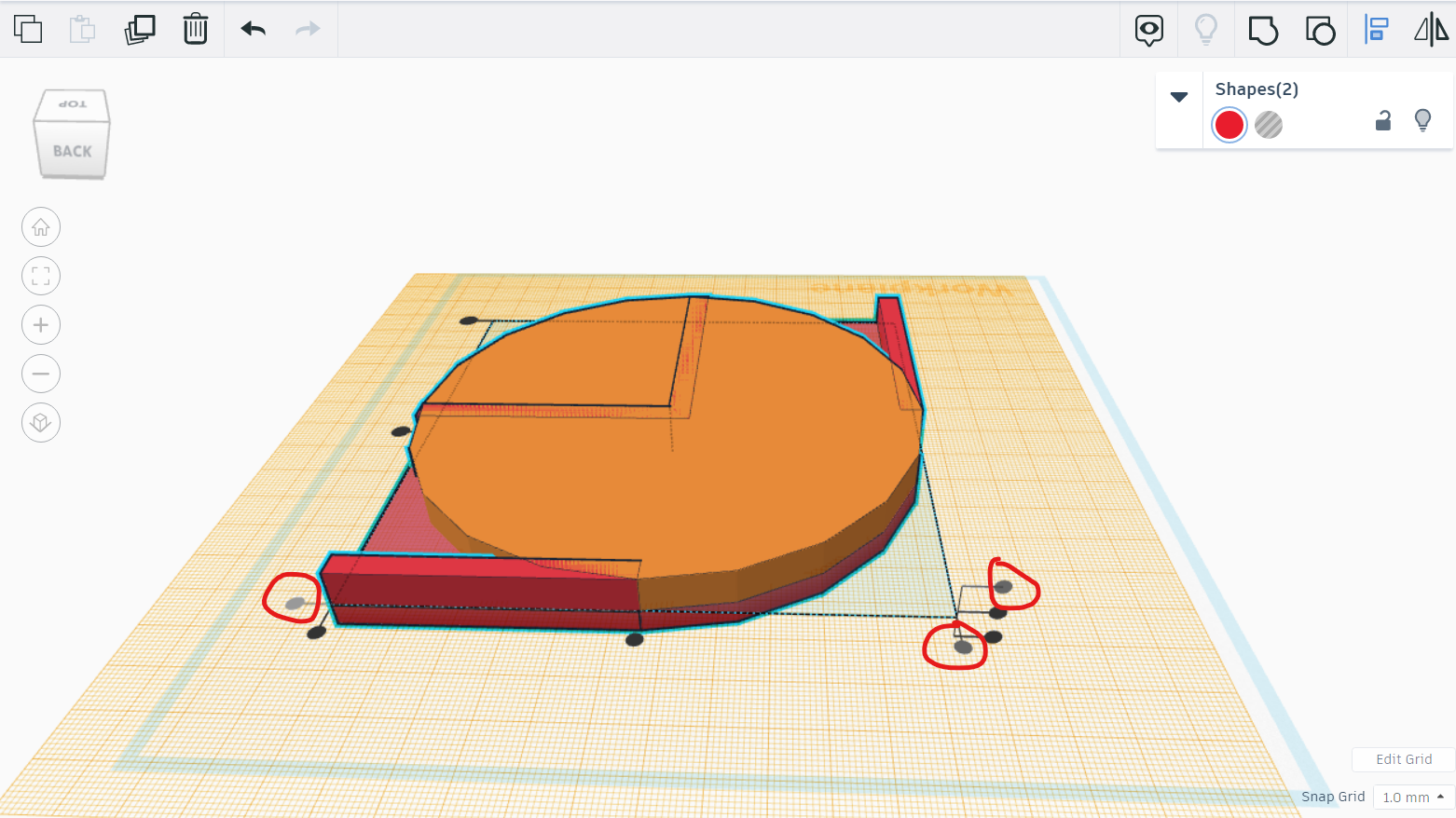Delete the selection using the trash icon

pos(196,29)
